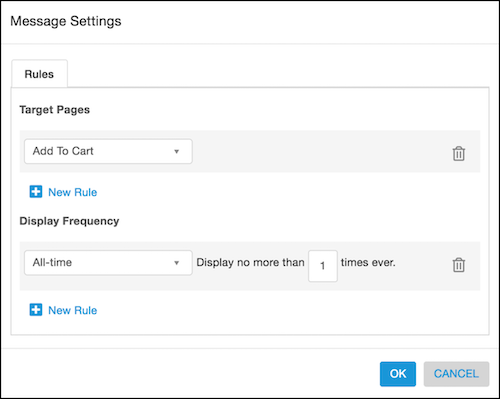Viewport: 500px width, 399px height.
Task: Click the plus icon under Target Pages
Action: pyautogui.click(x=36, y=192)
